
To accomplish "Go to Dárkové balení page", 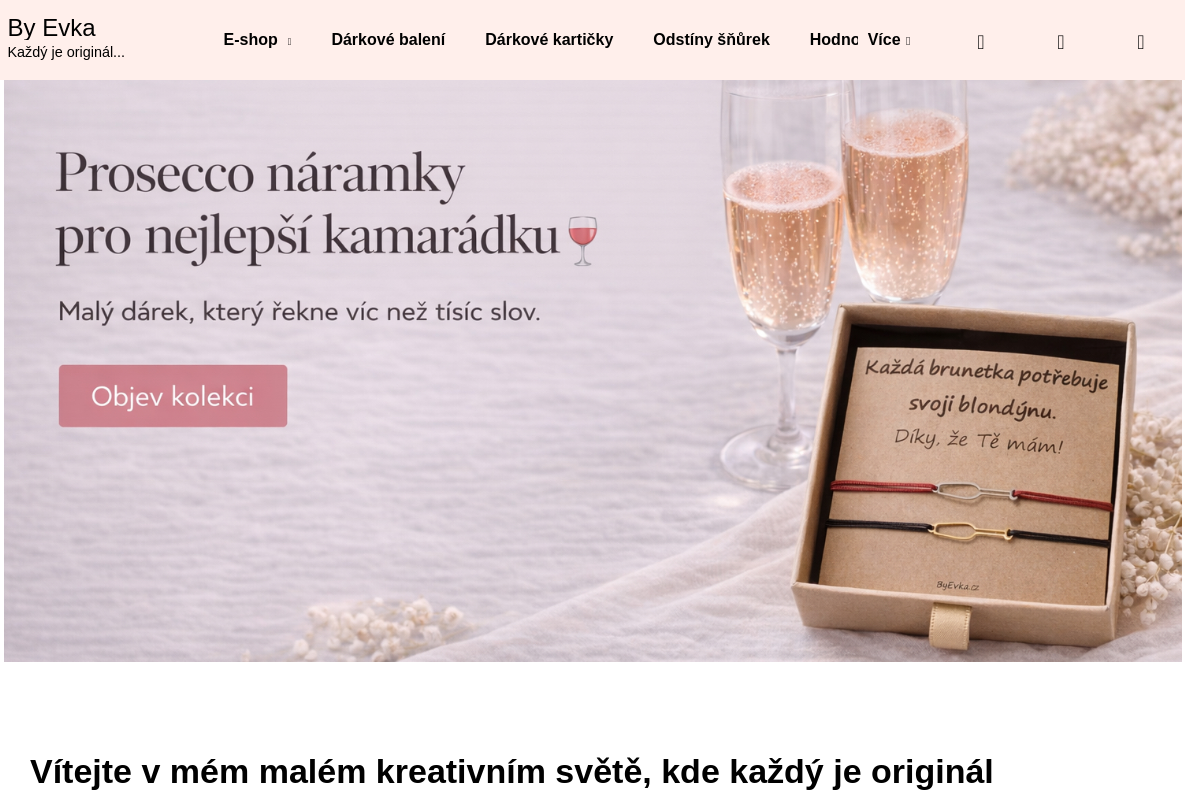I will coord(388,40).
